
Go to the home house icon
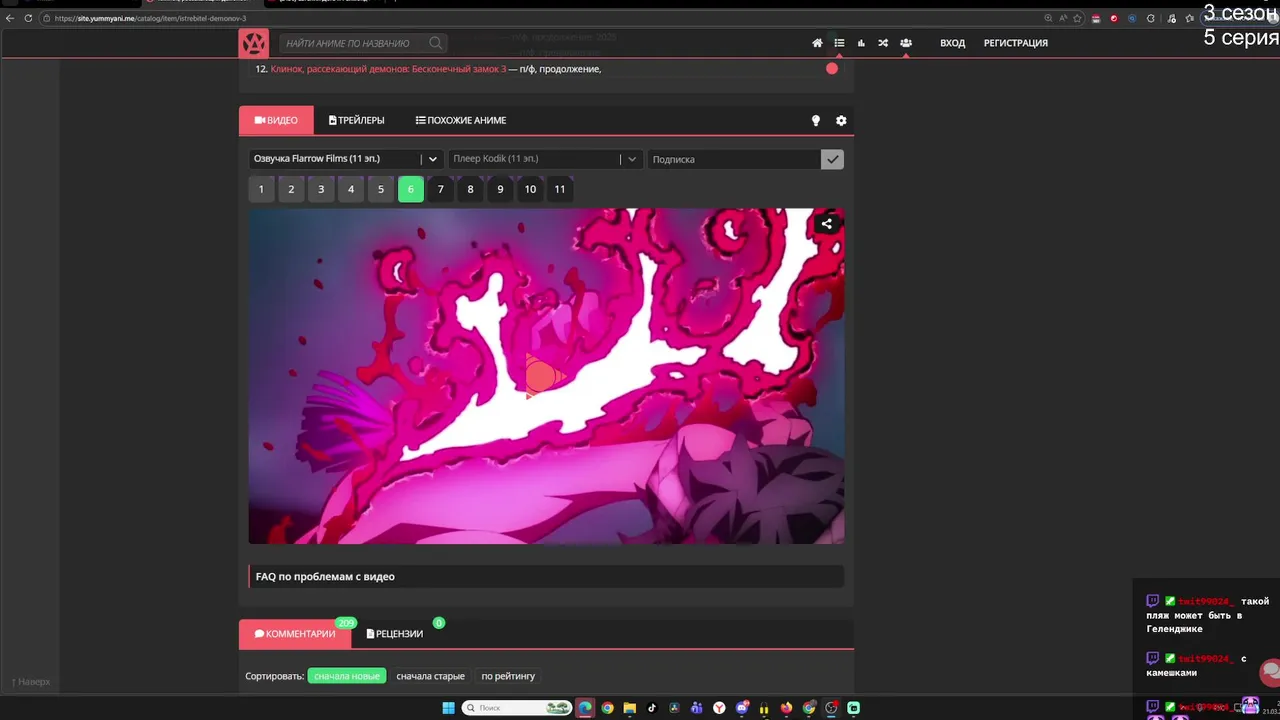point(817,43)
